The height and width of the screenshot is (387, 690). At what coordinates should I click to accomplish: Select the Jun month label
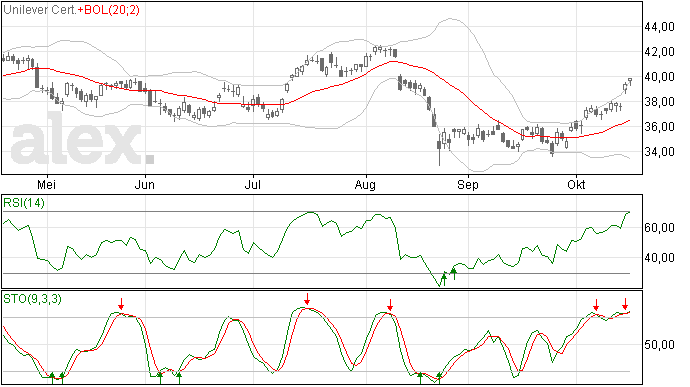[144, 185]
